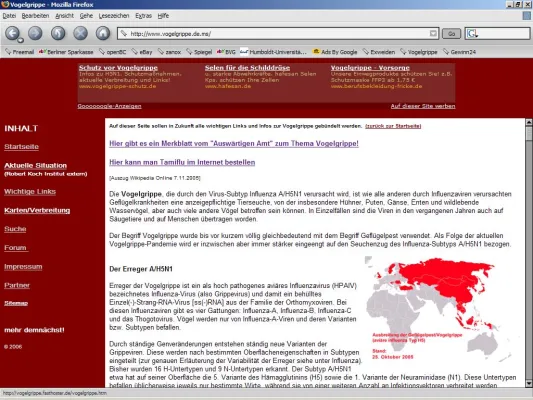Open the Bearbeiten menu

click(35, 16)
